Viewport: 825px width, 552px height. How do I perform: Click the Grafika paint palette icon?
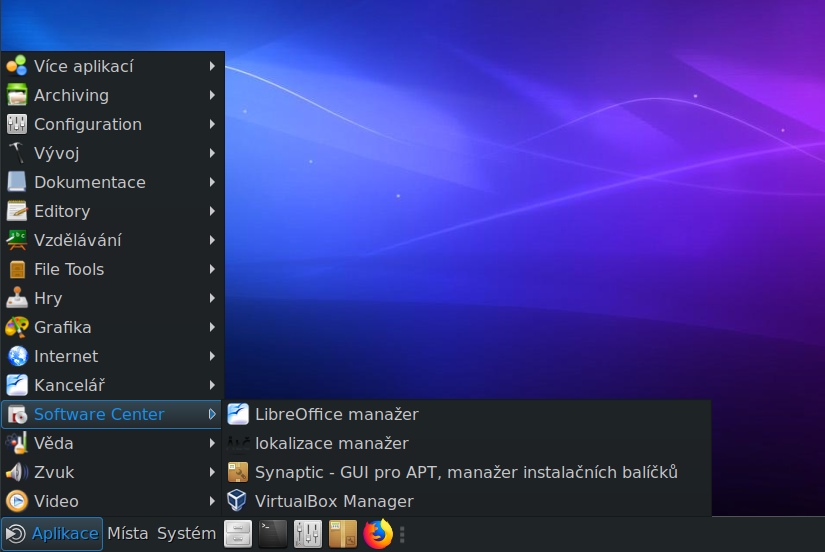tap(16, 327)
